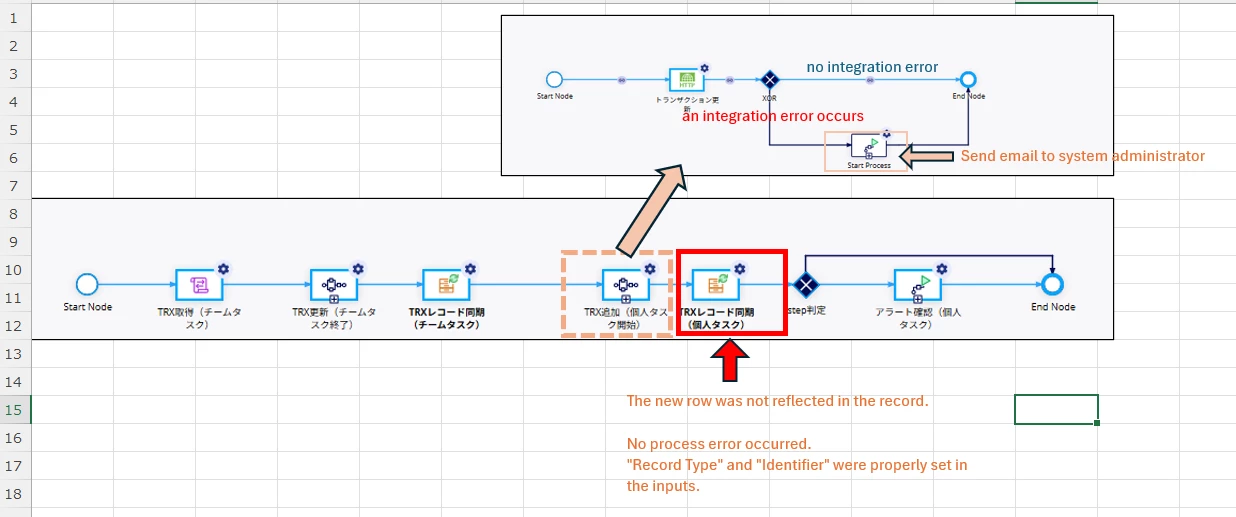This screenshot has width=1236, height=517.
Task: Select row header 5
Action: (x=14, y=130)
